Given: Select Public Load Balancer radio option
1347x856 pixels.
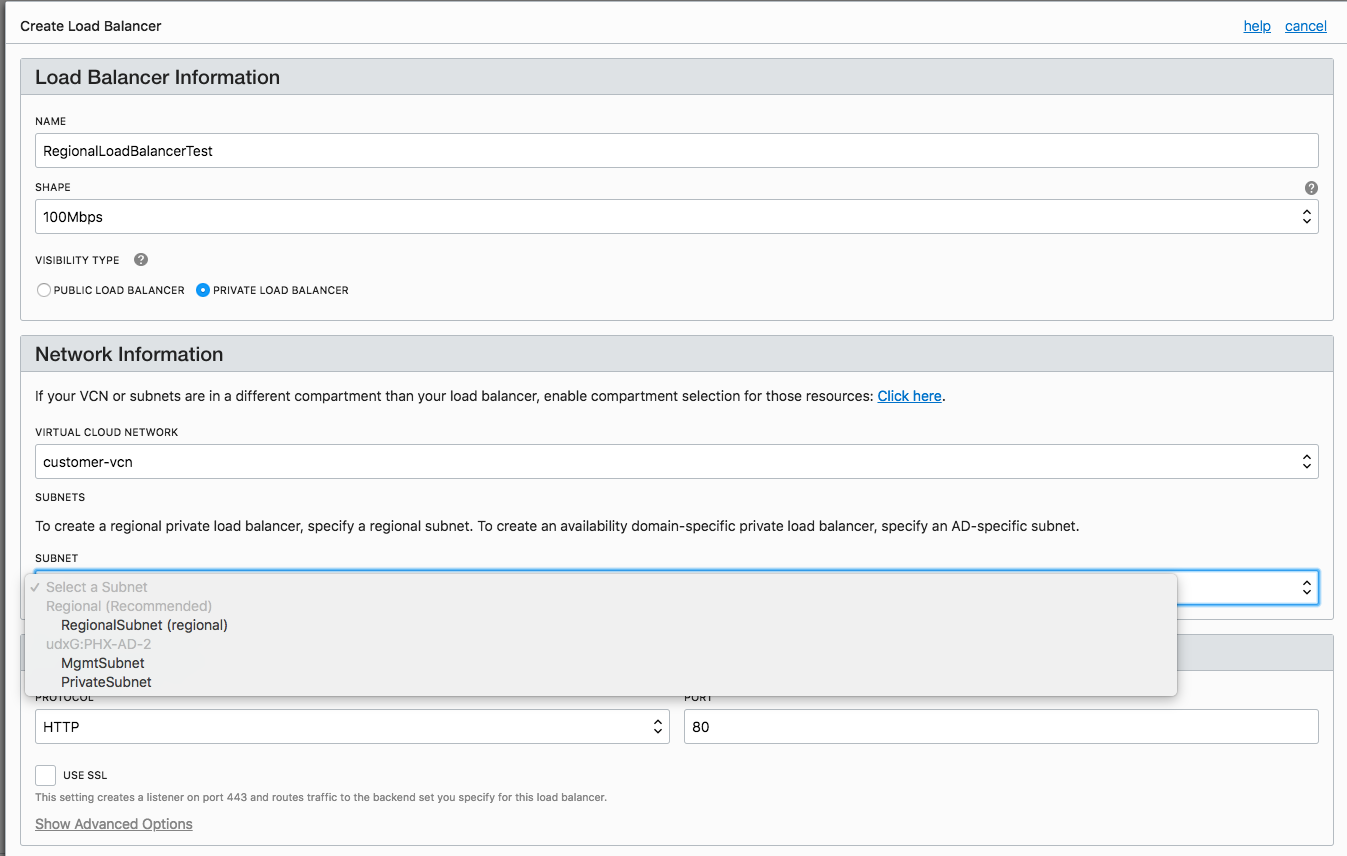Looking at the screenshot, I should (x=44, y=290).
